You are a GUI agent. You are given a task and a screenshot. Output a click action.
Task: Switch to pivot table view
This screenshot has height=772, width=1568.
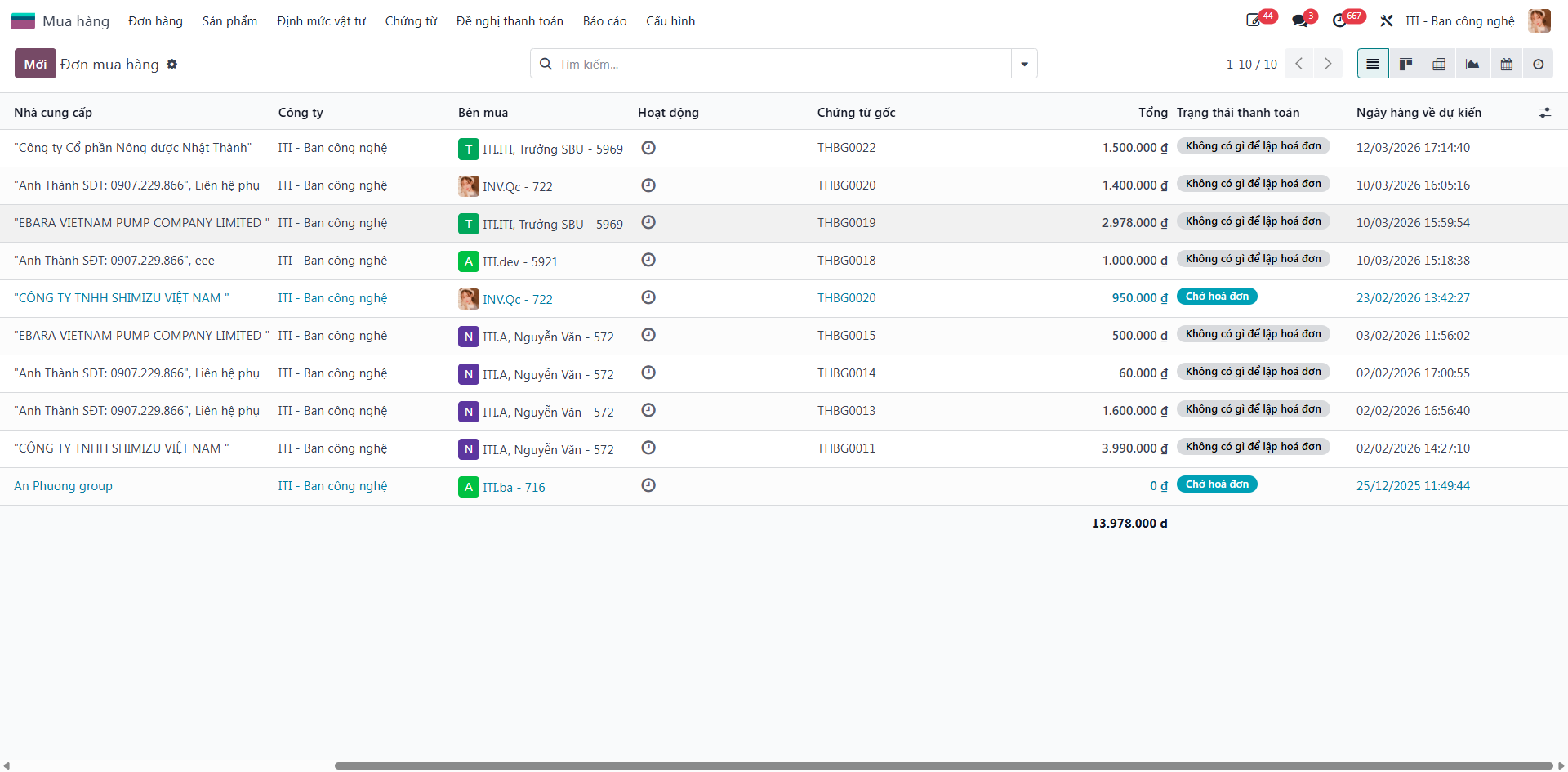pyautogui.click(x=1439, y=64)
